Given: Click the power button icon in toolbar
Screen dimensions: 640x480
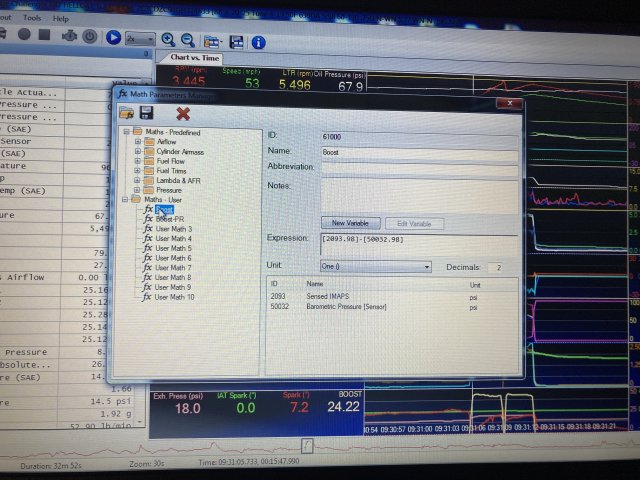Looking at the screenshot, I should pyautogui.click(x=90, y=37).
